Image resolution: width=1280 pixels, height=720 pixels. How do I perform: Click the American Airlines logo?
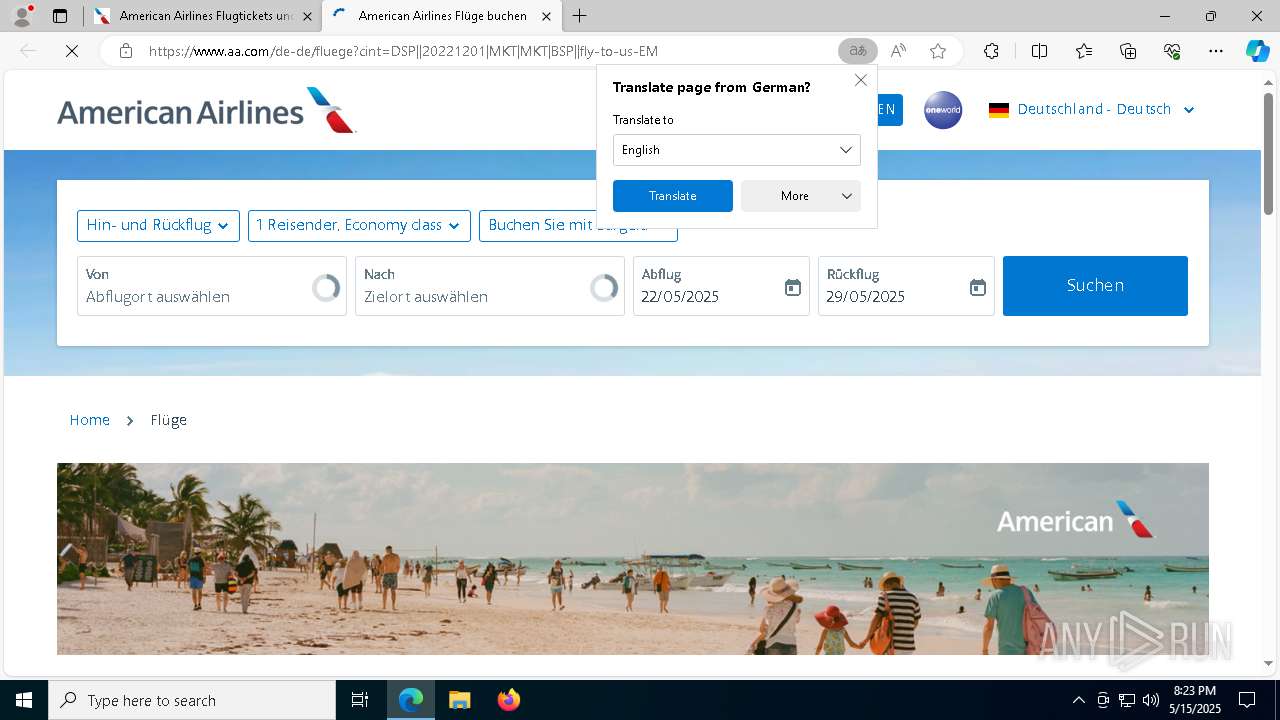[206, 110]
